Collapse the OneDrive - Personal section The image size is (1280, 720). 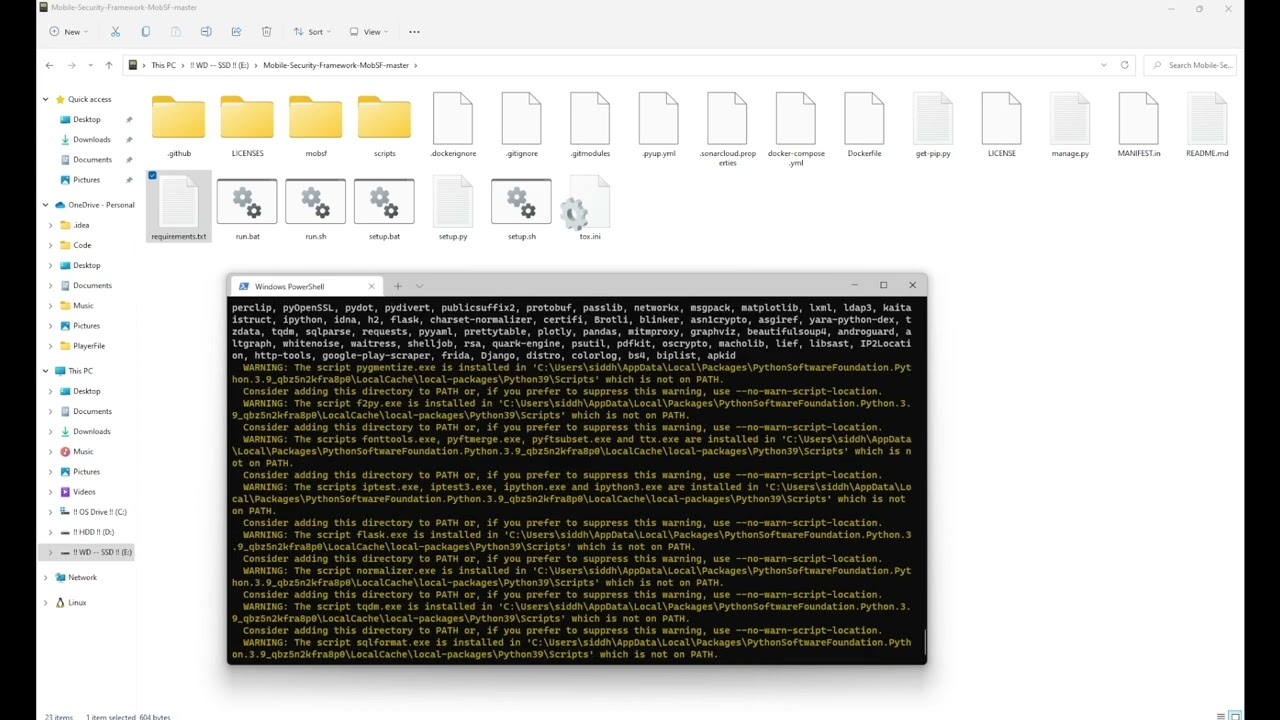45,205
